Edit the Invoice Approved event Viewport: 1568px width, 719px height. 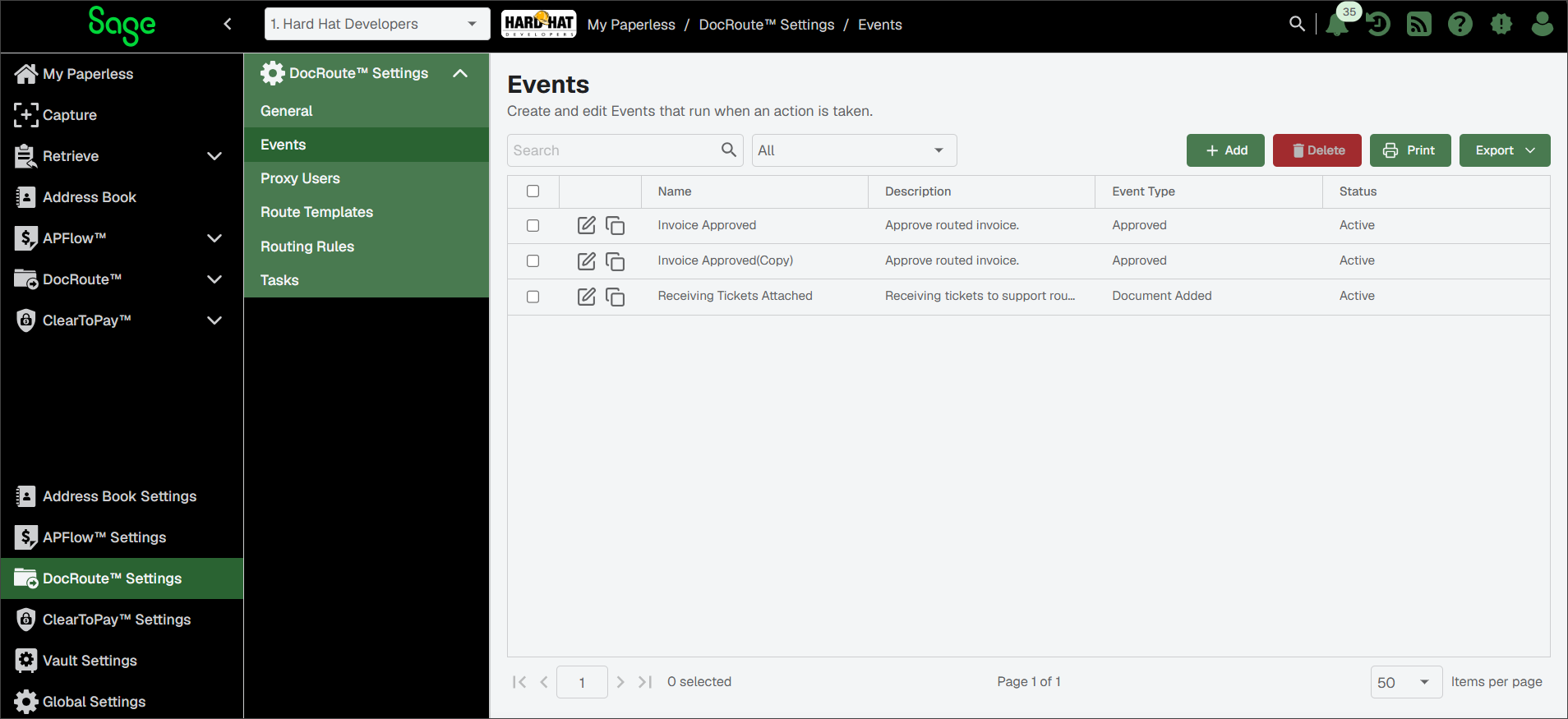point(587,225)
